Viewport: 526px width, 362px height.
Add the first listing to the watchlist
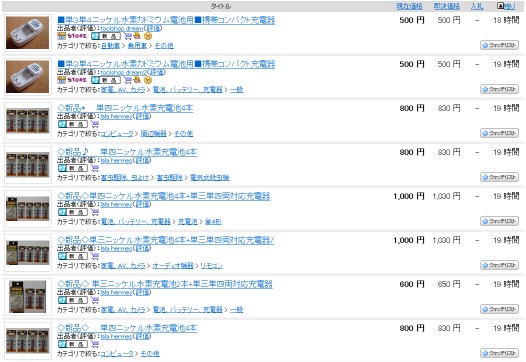click(x=499, y=45)
